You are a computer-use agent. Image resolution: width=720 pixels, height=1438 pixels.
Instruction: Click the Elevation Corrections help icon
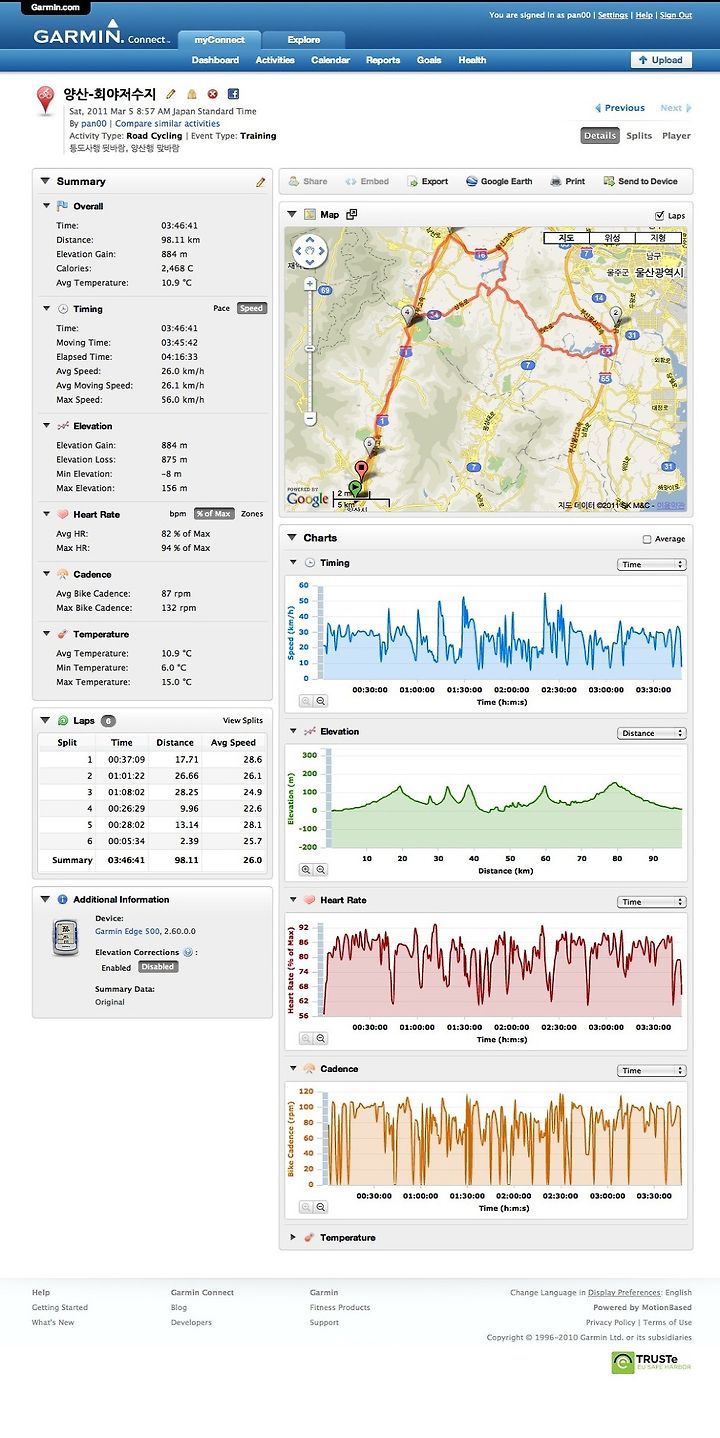tap(188, 952)
